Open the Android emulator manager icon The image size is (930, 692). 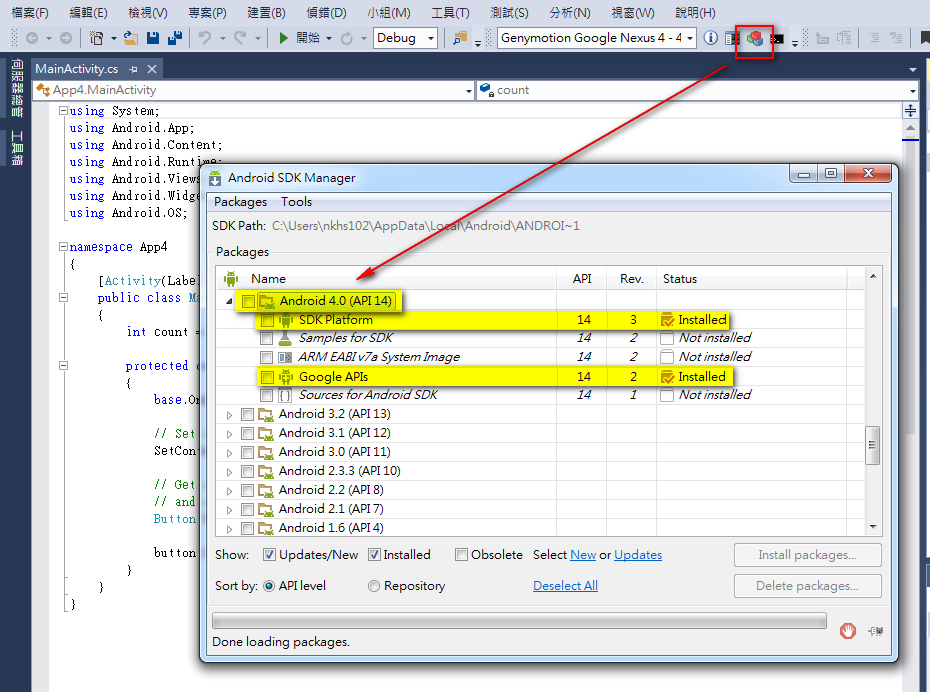[x=732, y=39]
